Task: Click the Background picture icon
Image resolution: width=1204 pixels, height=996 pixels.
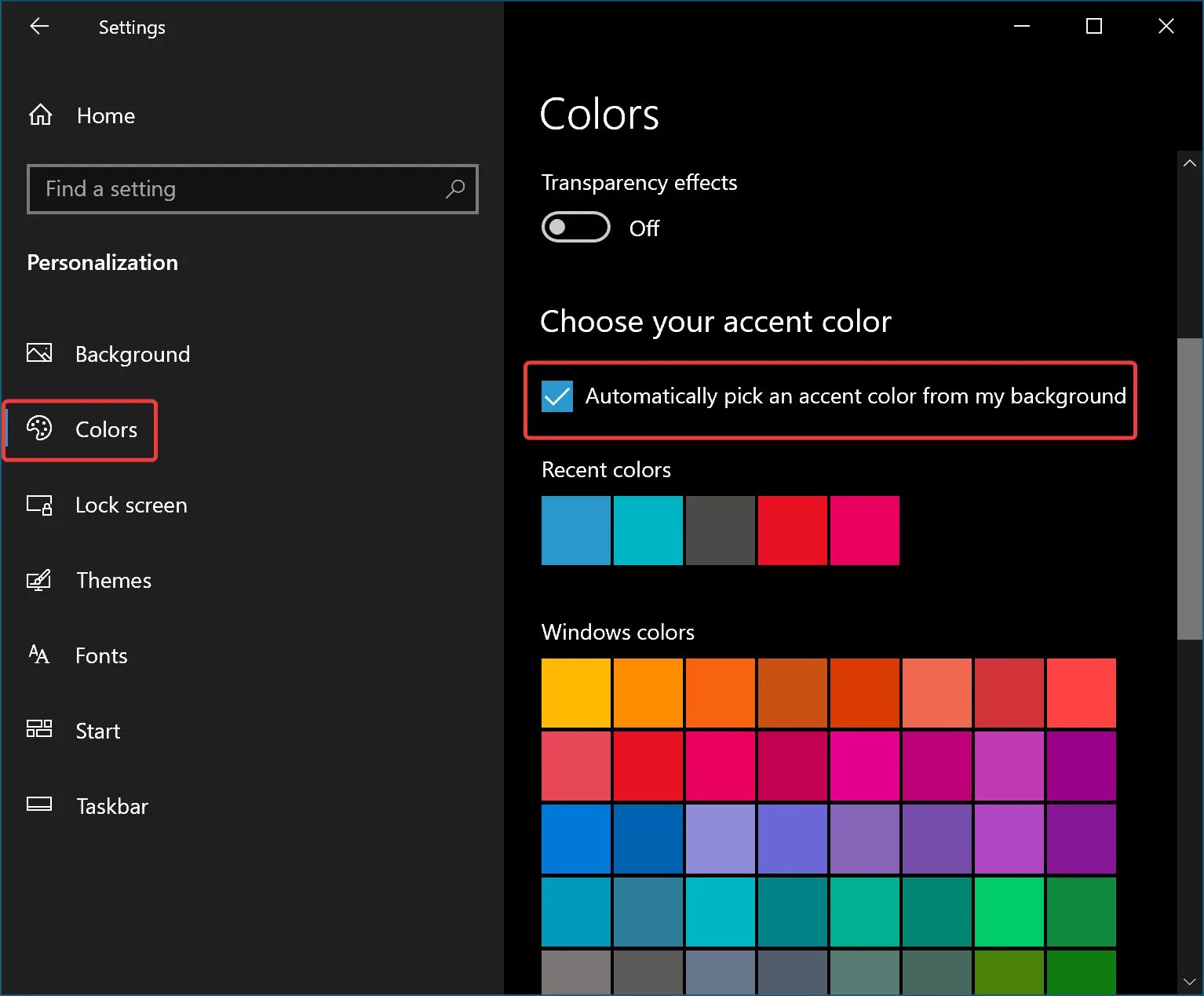Action: pos(39,353)
